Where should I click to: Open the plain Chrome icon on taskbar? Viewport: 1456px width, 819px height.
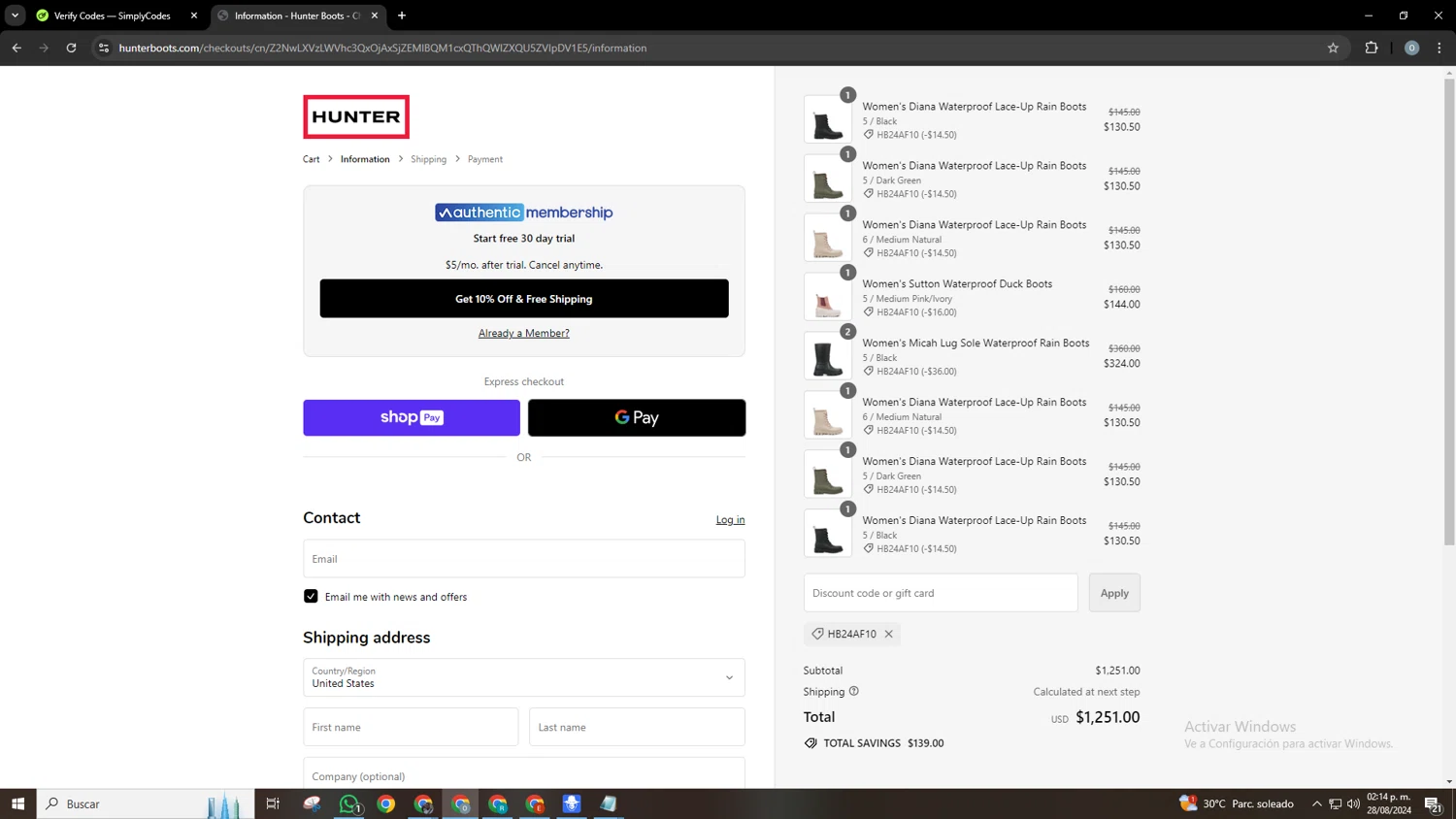(x=386, y=803)
